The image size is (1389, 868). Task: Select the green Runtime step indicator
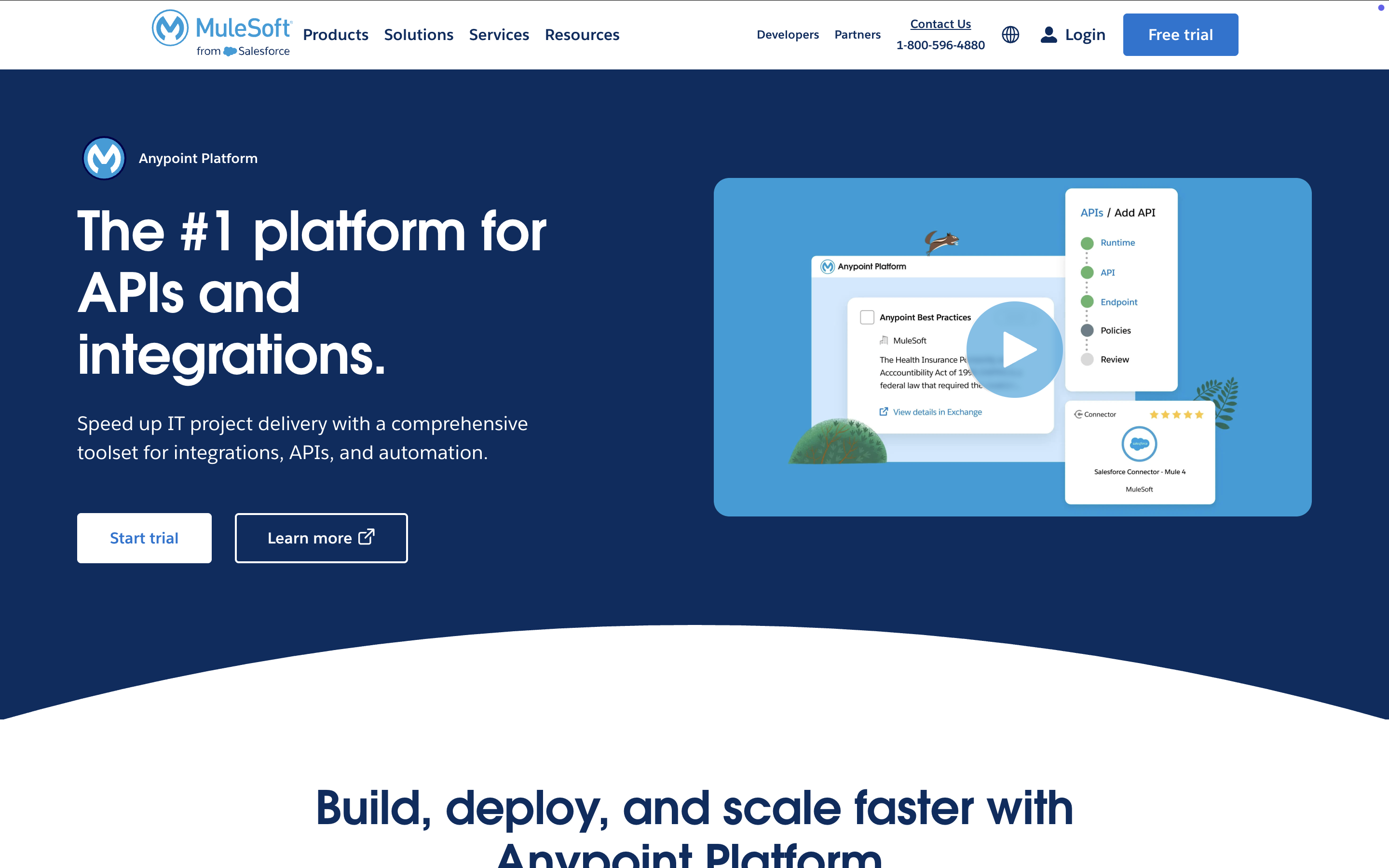click(1087, 243)
